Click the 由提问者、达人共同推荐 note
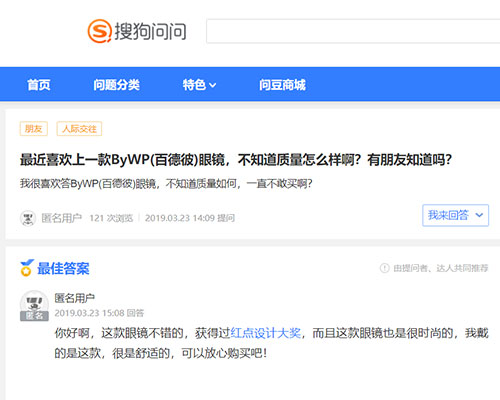Image resolution: width=500 pixels, height=400 pixels. (441, 268)
